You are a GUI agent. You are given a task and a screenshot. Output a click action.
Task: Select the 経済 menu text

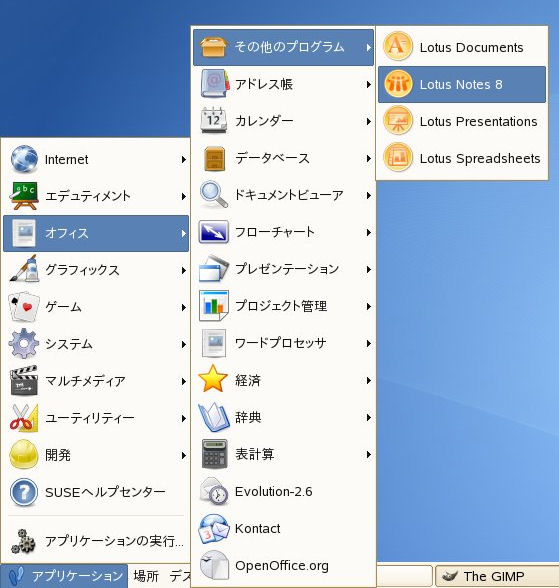pyautogui.click(x=248, y=380)
